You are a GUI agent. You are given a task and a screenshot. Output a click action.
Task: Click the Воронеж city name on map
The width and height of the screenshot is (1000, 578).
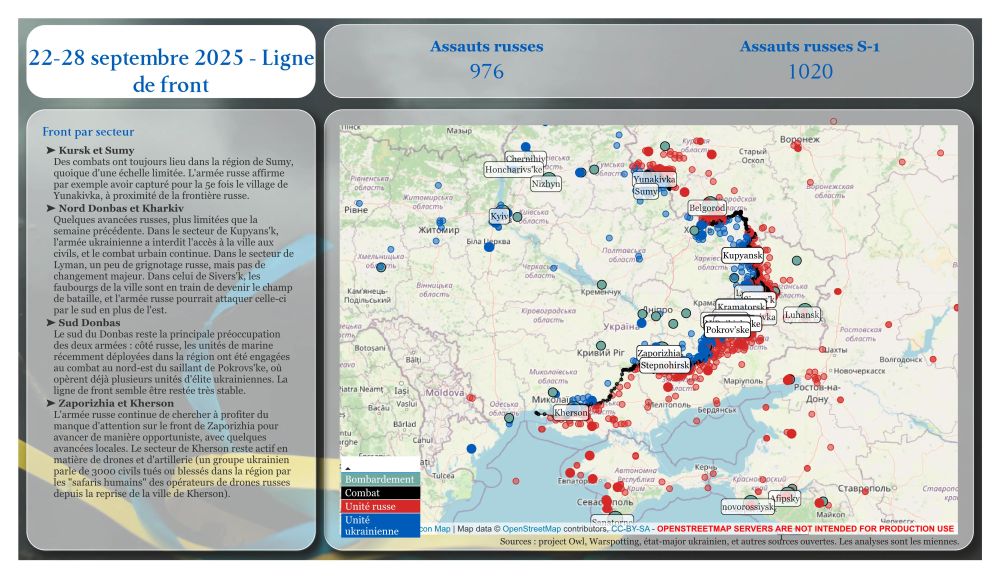800,139
